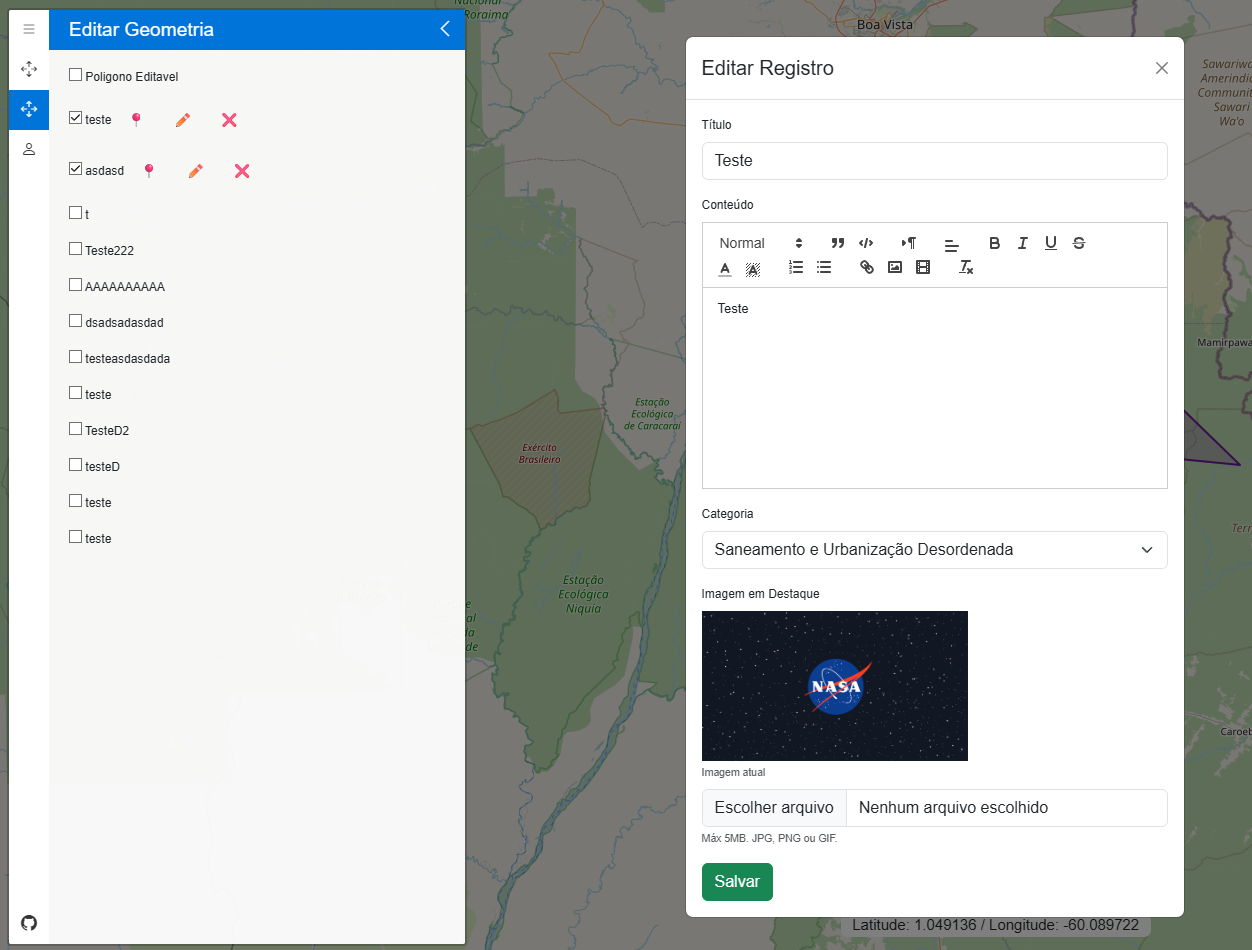
Task: Uncheck the asdasd layer checkbox
Action: (x=75, y=170)
